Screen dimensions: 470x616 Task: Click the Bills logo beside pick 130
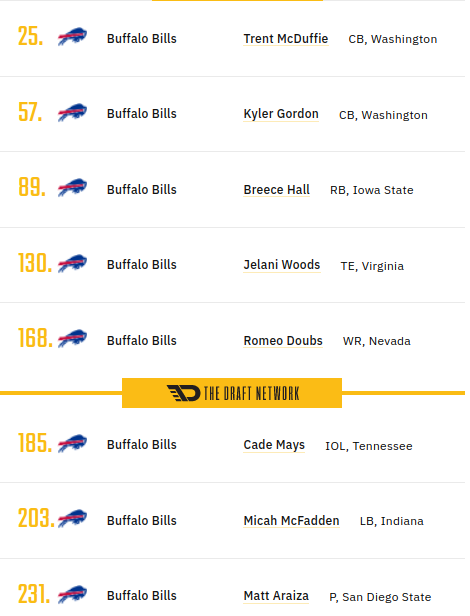73,264
